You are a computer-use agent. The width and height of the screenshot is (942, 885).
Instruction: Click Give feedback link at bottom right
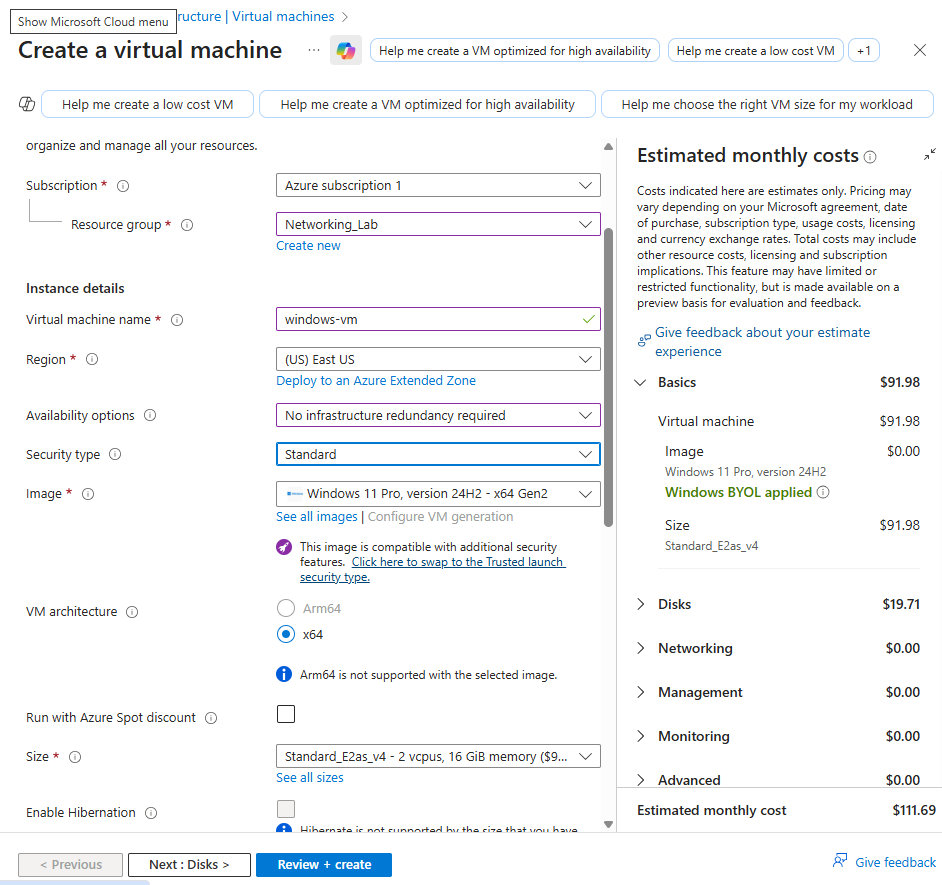point(895,862)
